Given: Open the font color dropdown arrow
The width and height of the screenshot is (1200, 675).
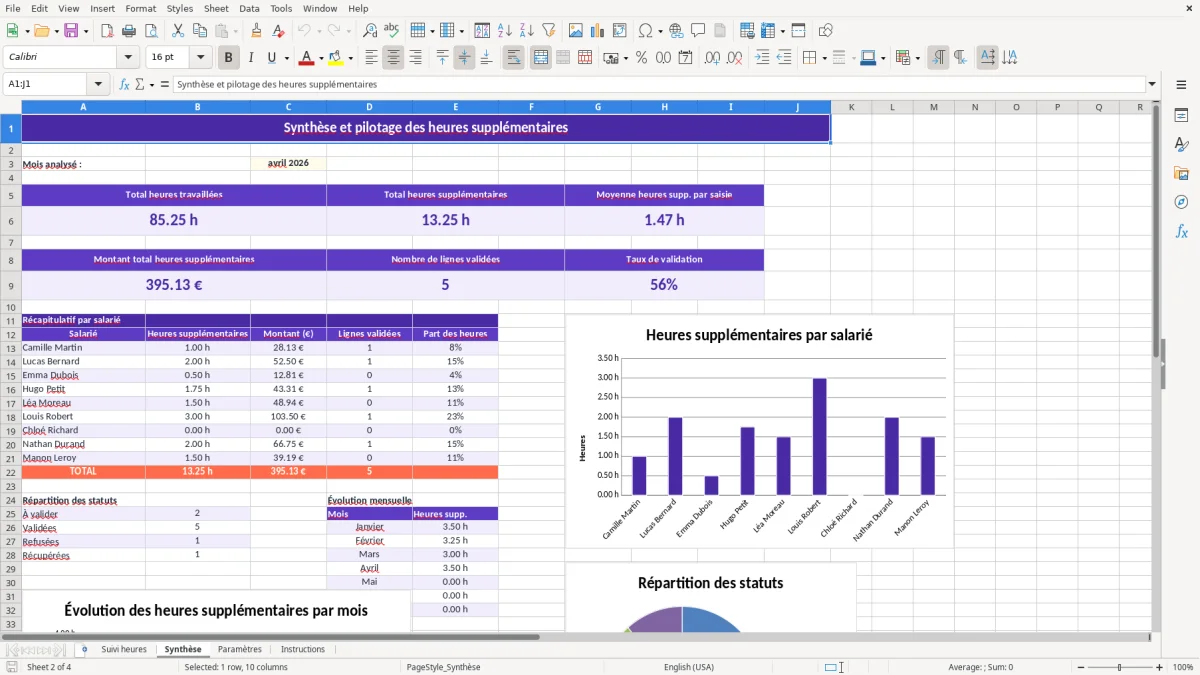Looking at the screenshot, I should (x=321, y=58).
